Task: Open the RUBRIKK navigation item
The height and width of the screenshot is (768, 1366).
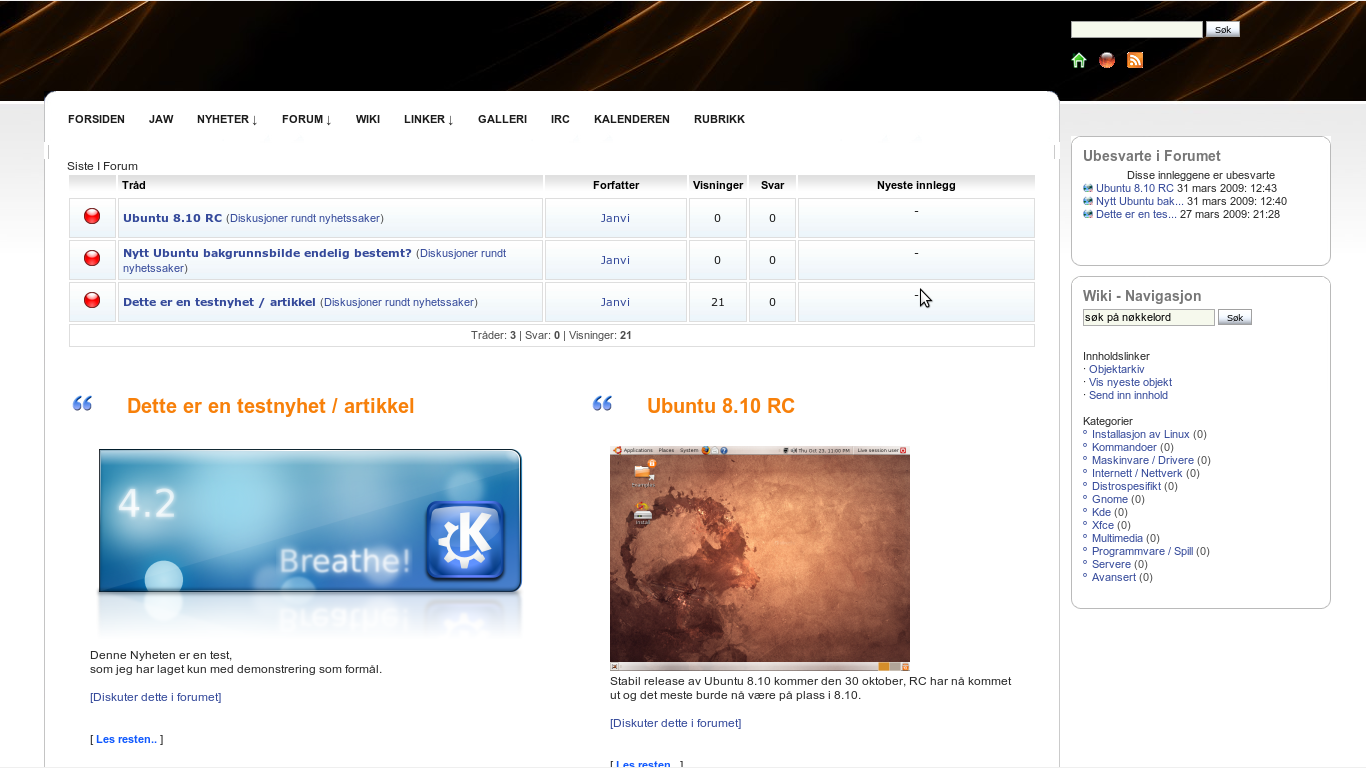Action: coord(719,119)
